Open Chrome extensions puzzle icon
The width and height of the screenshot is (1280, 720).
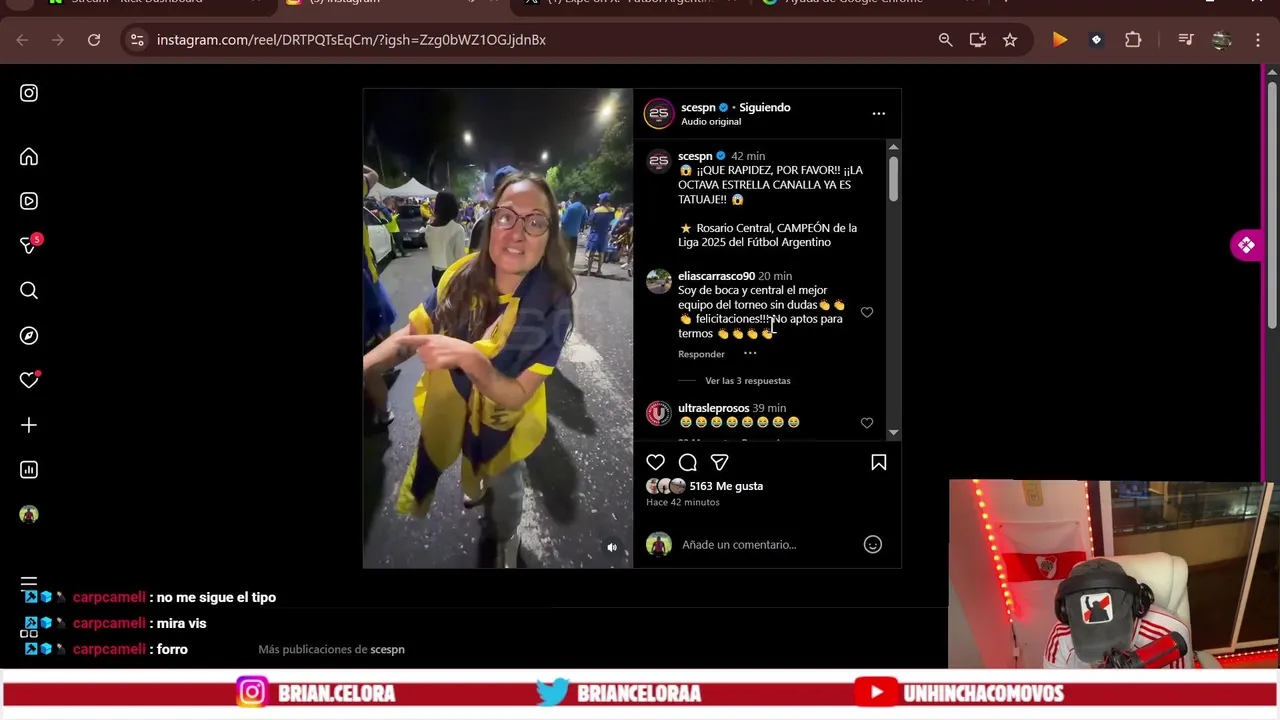pos(1133,40)
